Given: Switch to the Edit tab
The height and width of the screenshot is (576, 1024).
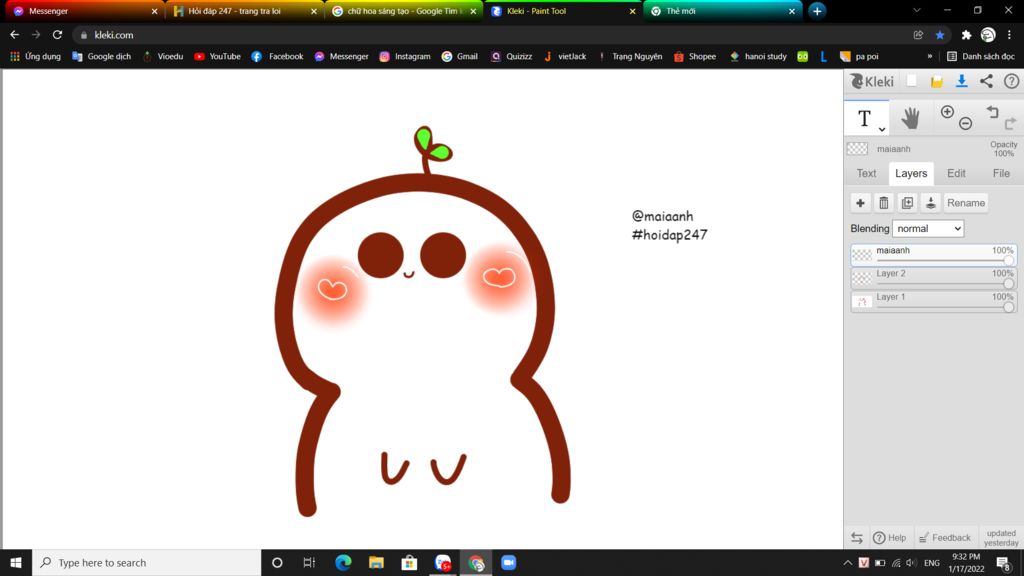Looking at the screenshot, I should pyautogui.click(x=956, y=173).
